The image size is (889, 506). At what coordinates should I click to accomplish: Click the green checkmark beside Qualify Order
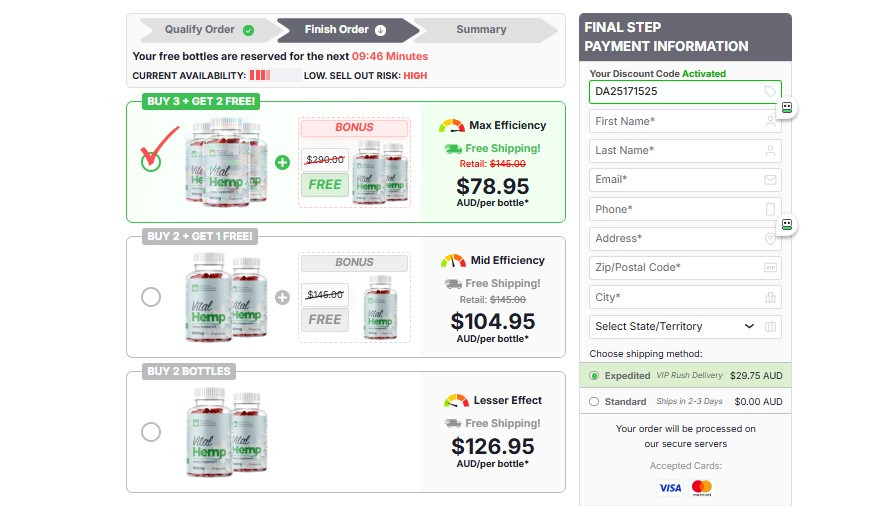pyautogui.click(x=248, y=30)
